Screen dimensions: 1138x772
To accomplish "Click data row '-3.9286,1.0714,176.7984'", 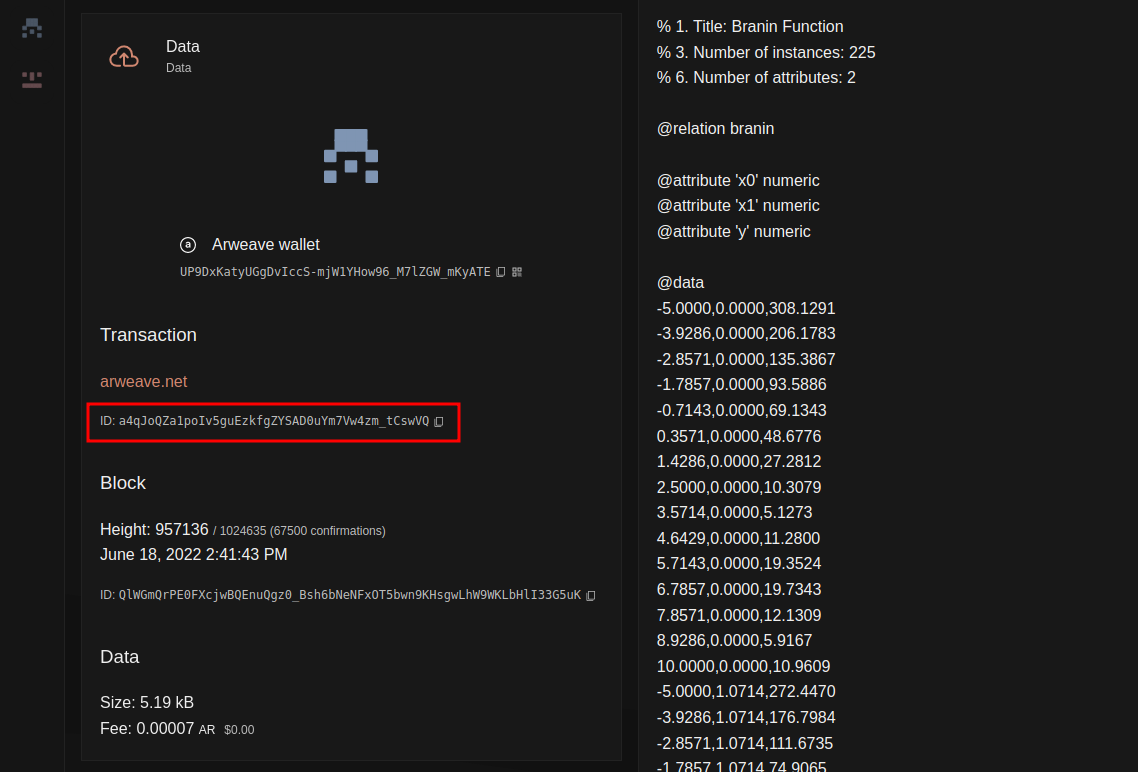I will point(746,718).
